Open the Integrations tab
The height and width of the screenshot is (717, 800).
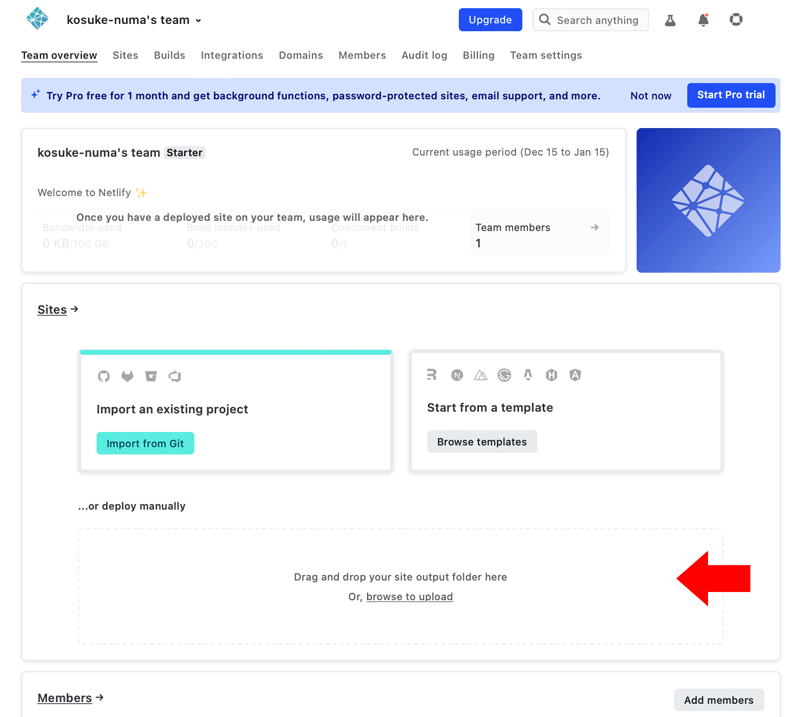tap(232, 55)
